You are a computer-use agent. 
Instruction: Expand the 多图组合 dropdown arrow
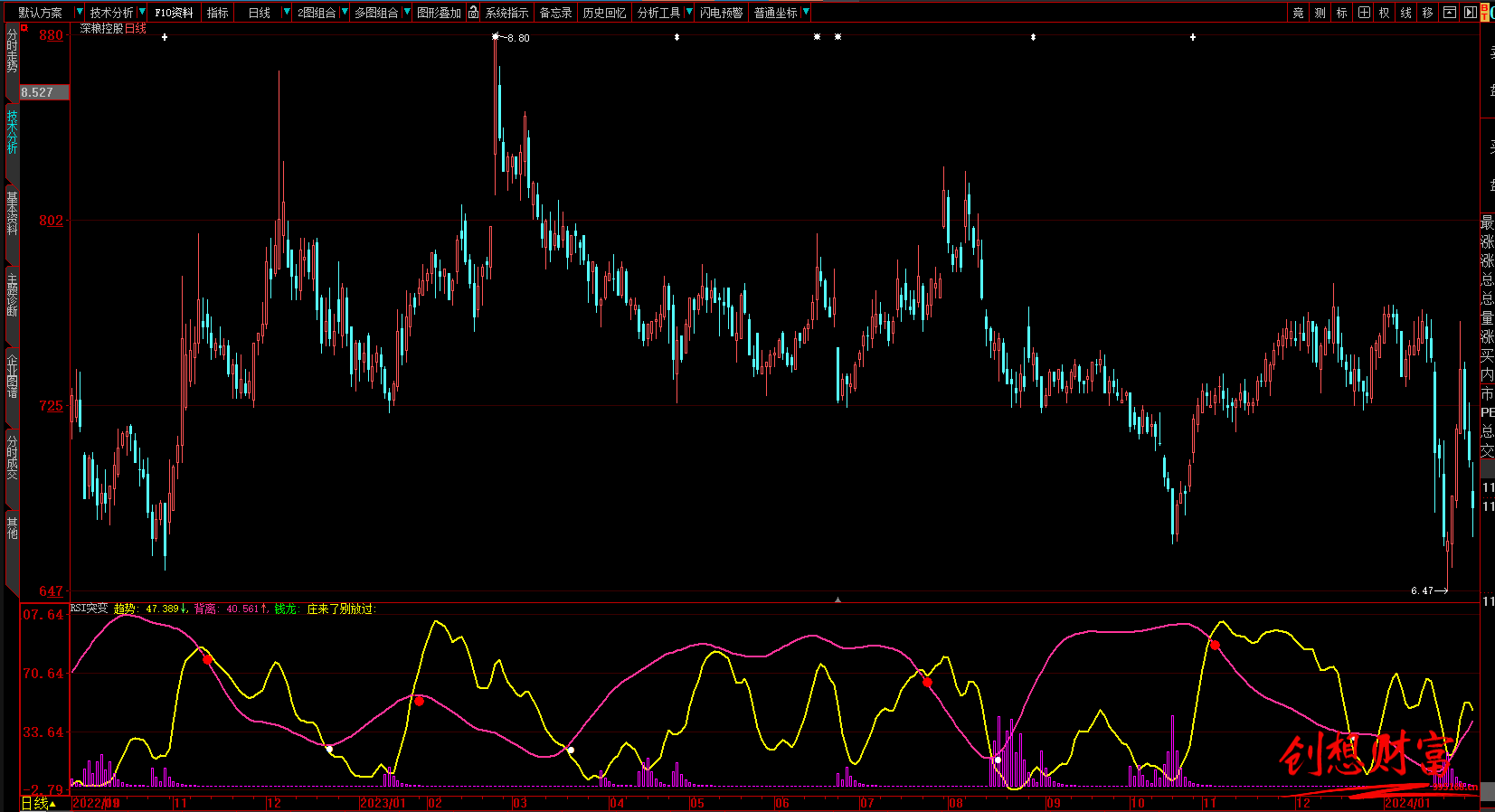(x=407, y=12)
